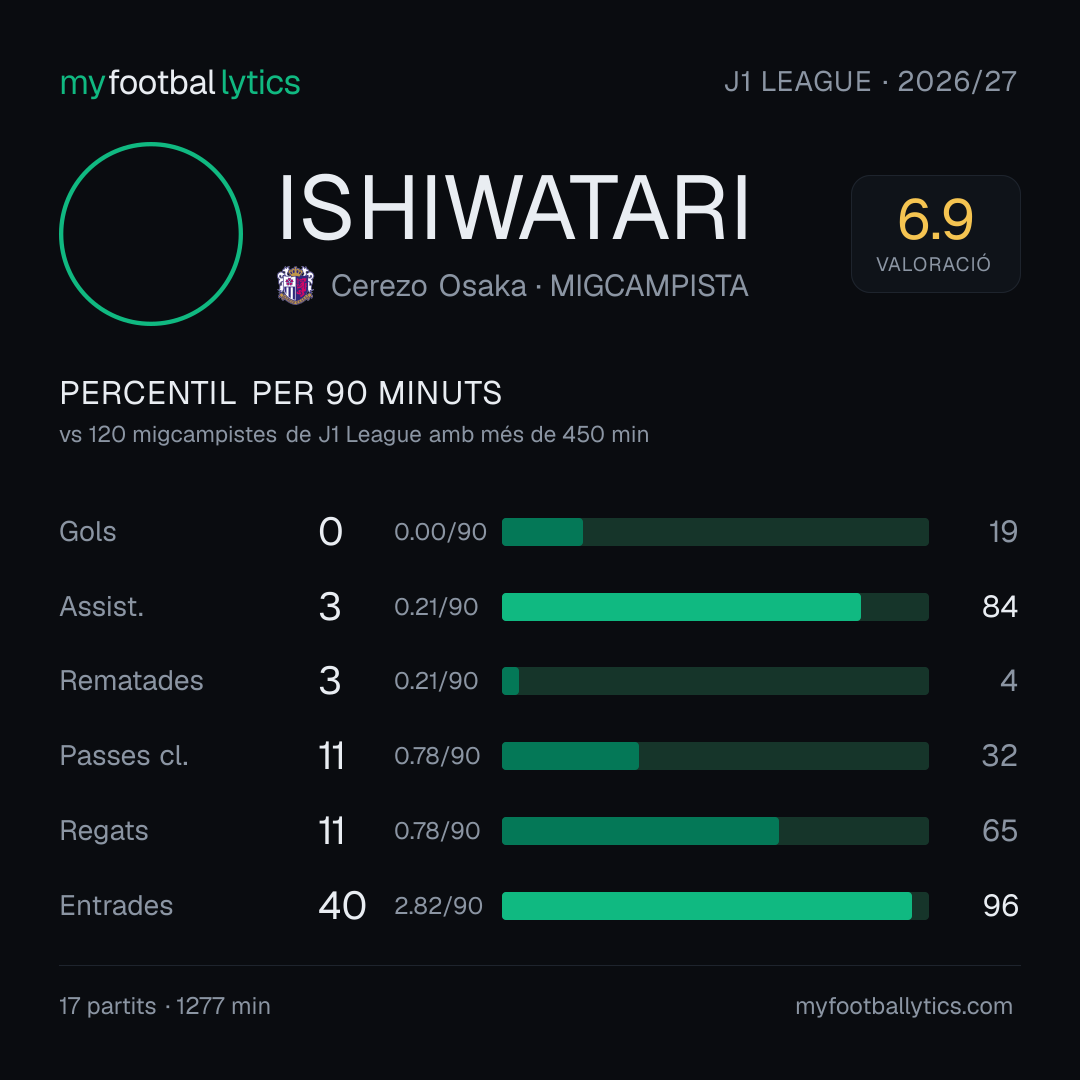Open the myfootballytics.com link
1080x1080 pixels.
(904, 1006)
